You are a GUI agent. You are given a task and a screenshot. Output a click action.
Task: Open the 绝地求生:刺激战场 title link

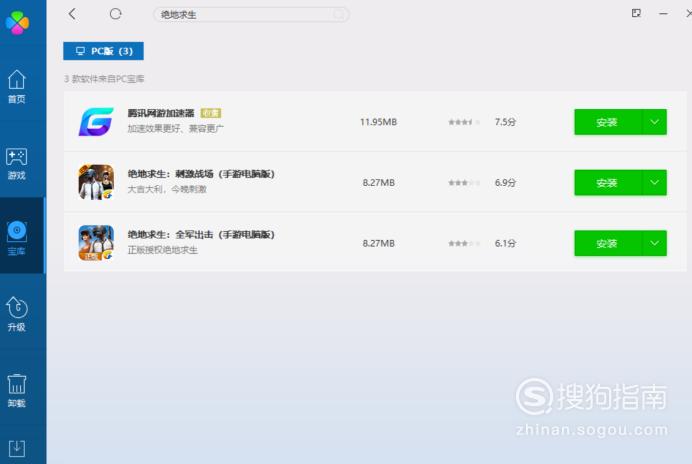tap(201, 174)
